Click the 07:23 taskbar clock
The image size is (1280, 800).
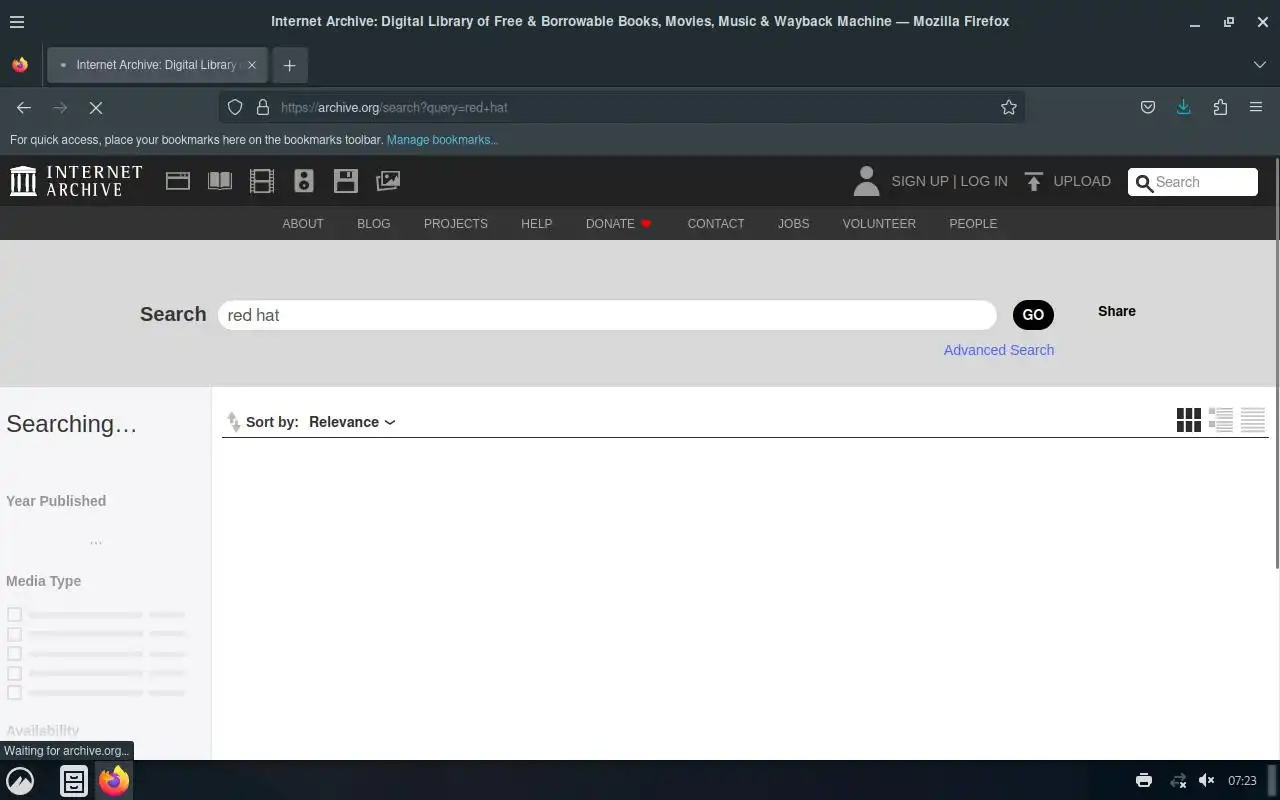coord(1242,781)
